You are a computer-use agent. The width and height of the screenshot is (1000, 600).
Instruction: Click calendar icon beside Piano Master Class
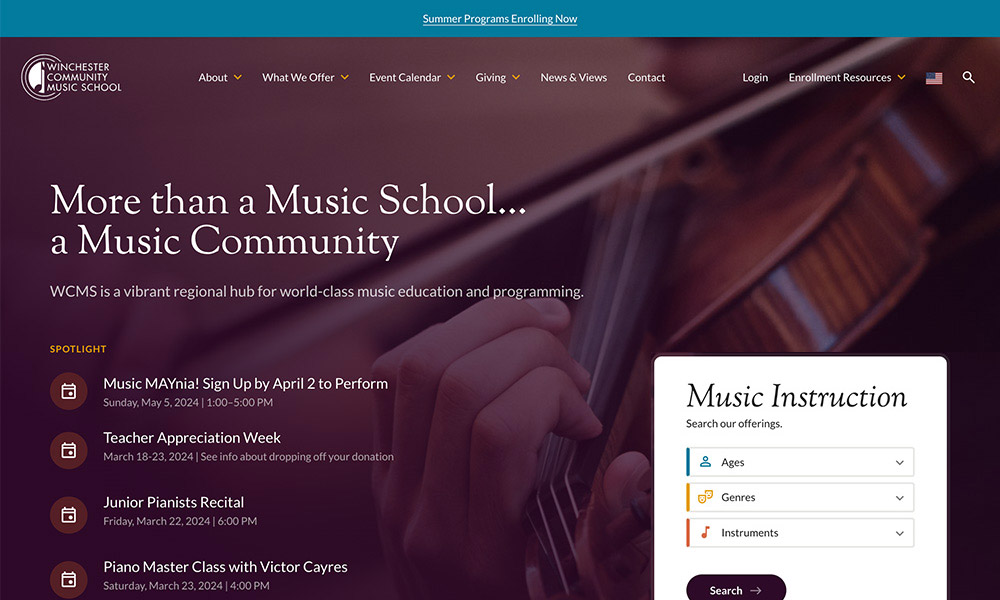tap(69, 579)
